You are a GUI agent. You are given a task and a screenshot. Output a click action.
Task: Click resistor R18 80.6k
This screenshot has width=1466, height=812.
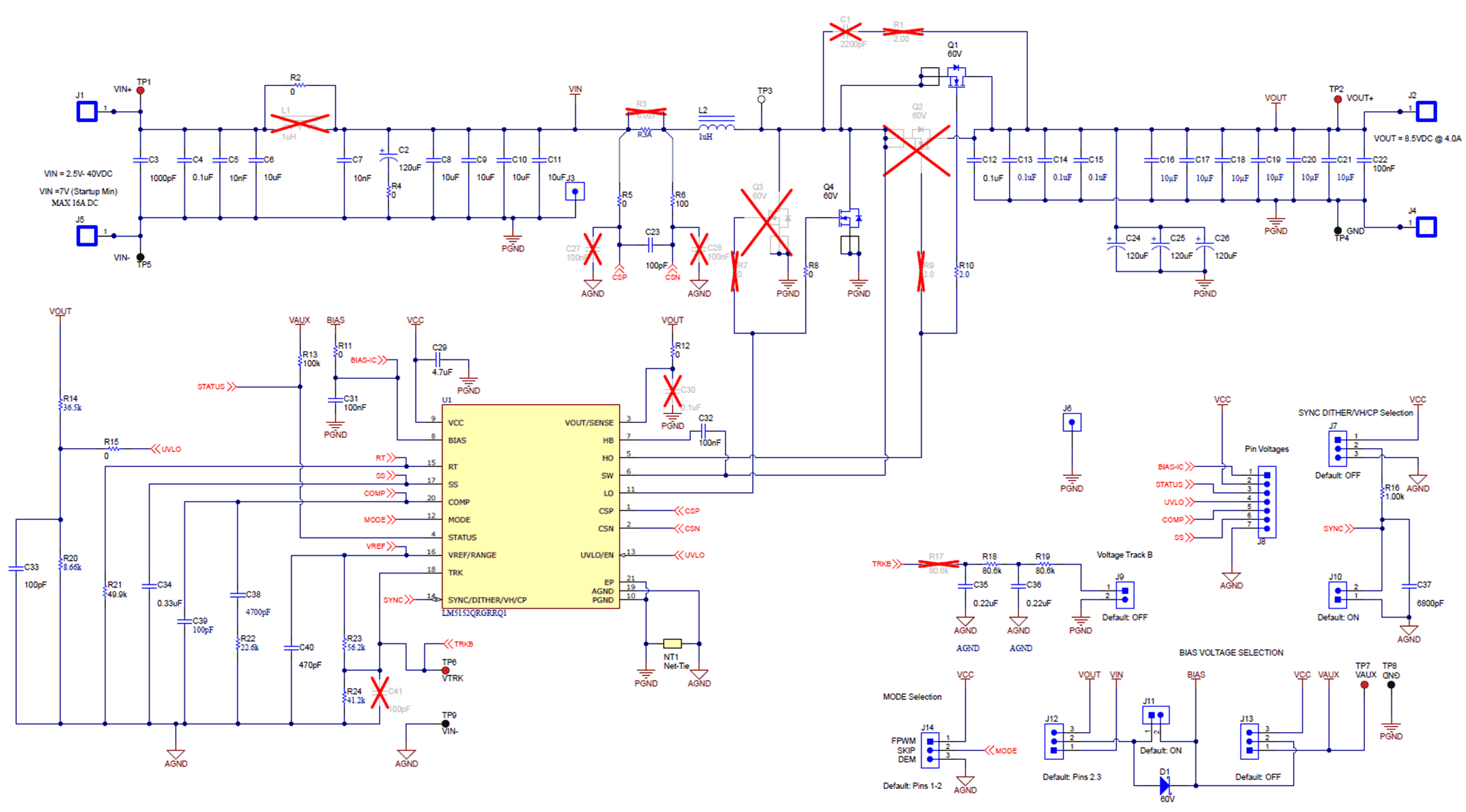(x=991, y=564)
